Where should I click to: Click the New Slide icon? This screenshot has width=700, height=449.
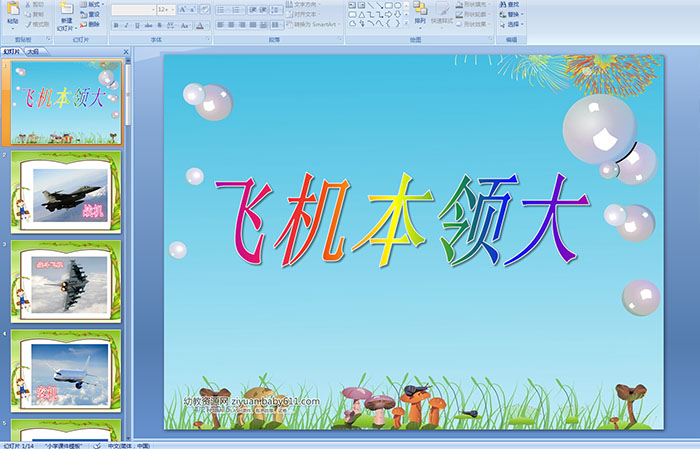tap(66, 9)
